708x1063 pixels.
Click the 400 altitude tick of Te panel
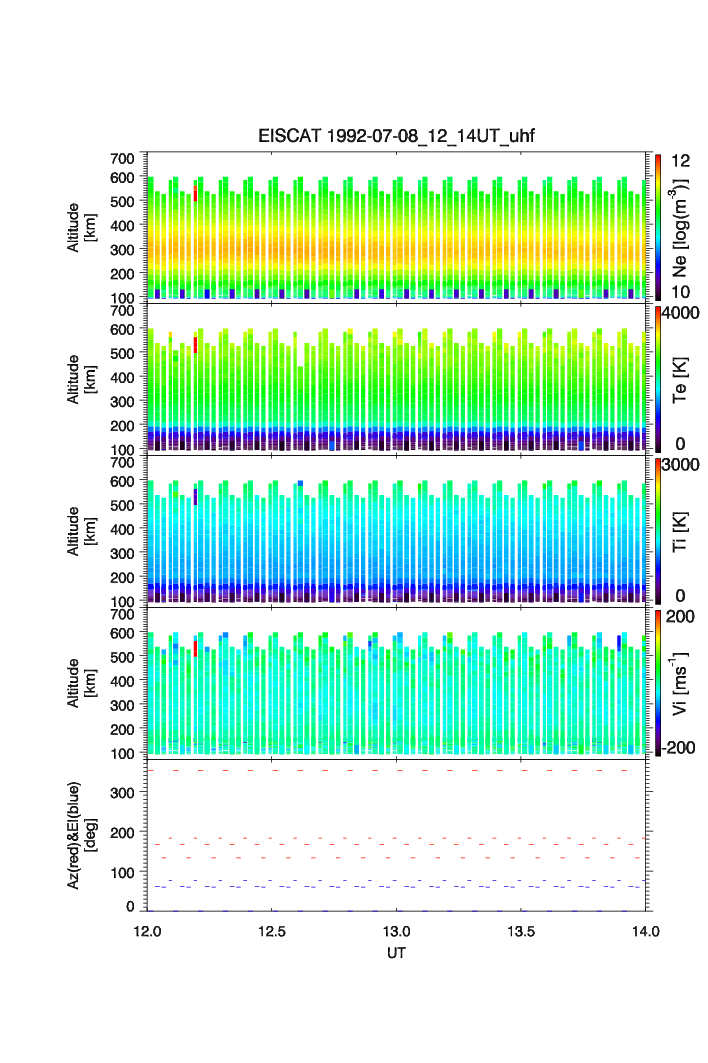[x=122, y=377]
